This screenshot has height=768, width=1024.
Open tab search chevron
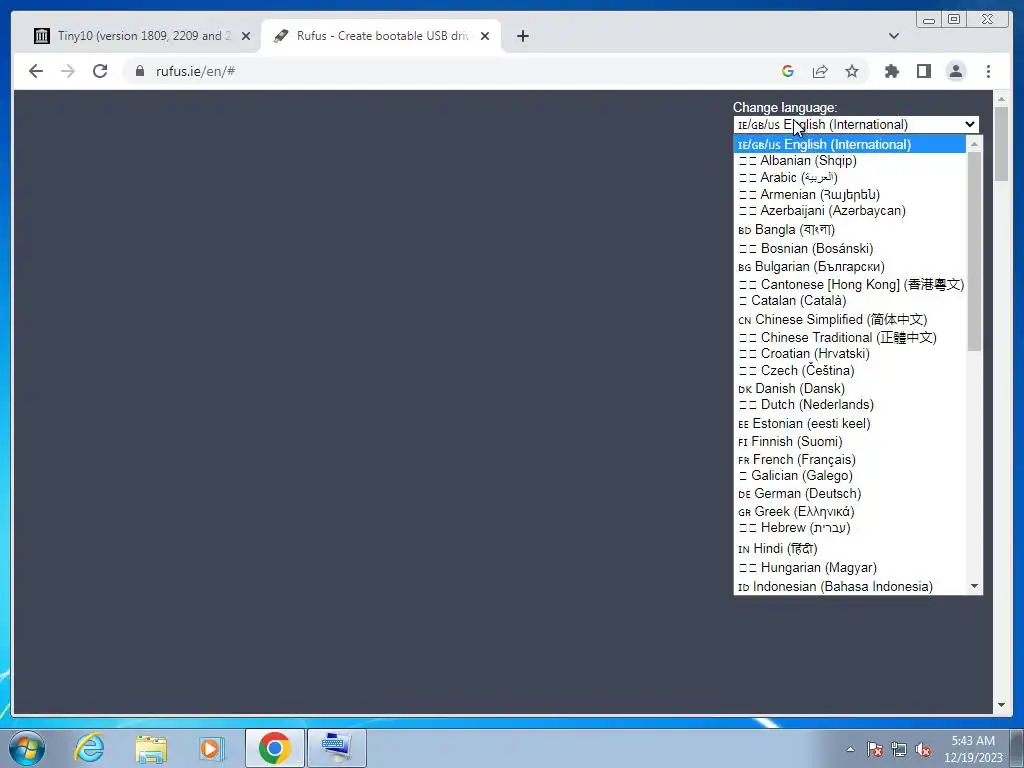point(894,36)
